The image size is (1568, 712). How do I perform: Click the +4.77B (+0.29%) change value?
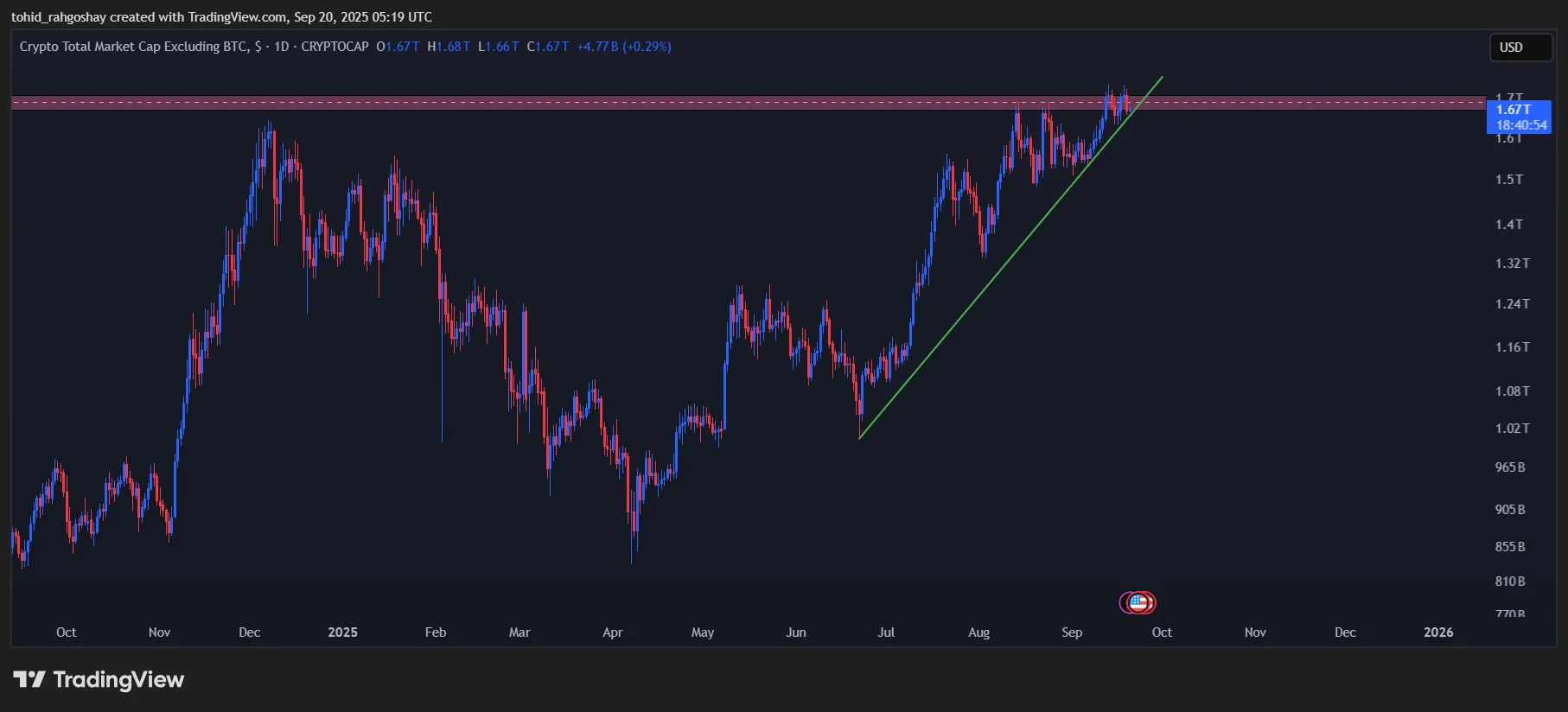623,47
